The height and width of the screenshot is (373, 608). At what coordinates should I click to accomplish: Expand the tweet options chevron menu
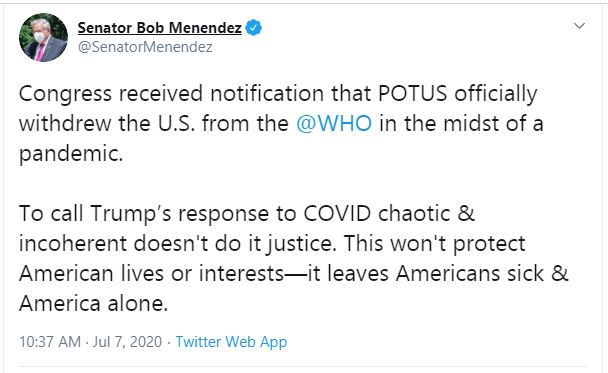579,26
